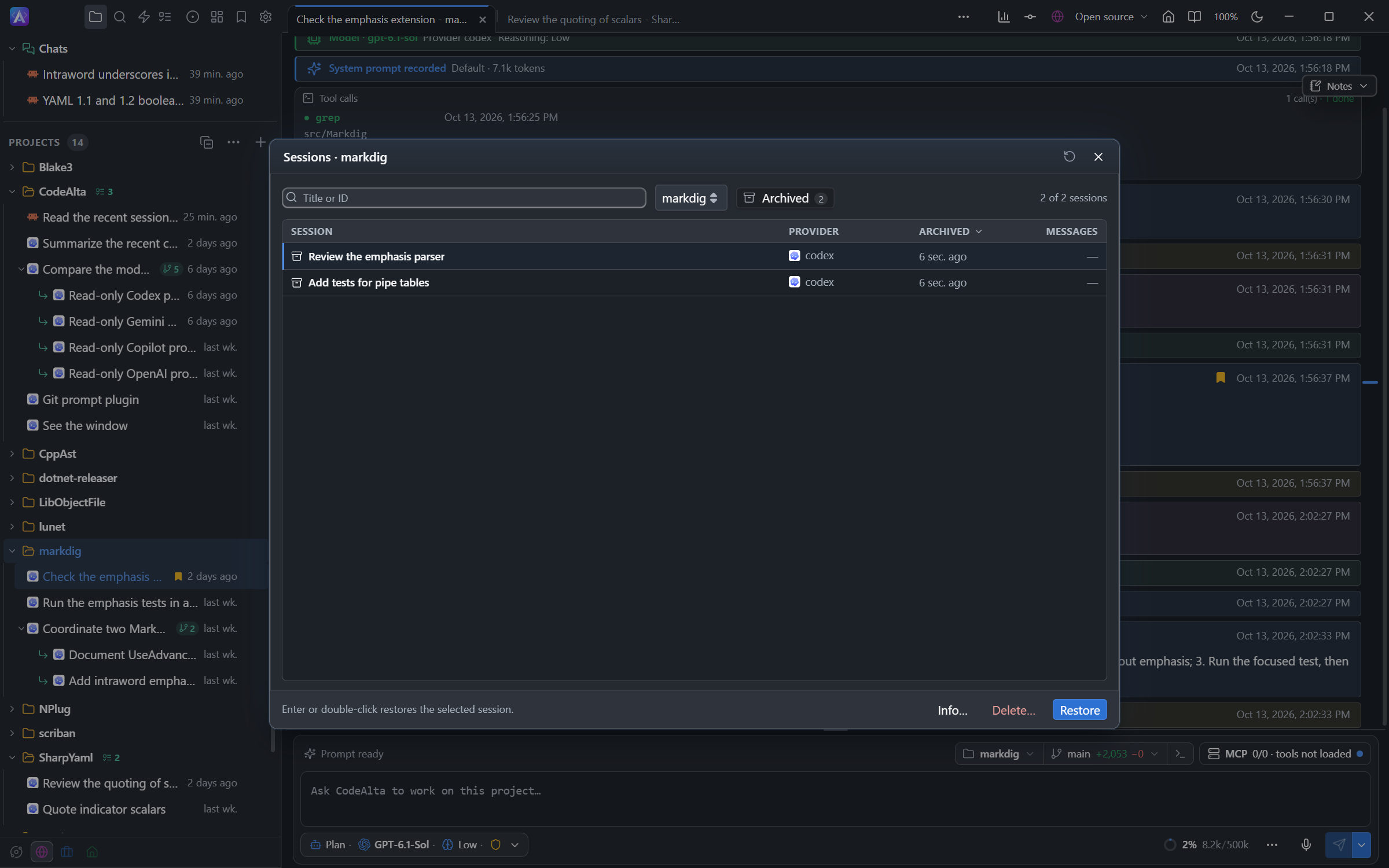
Task: Click the Ask CodeAlta prompt input
Action: tap(835, 799)
